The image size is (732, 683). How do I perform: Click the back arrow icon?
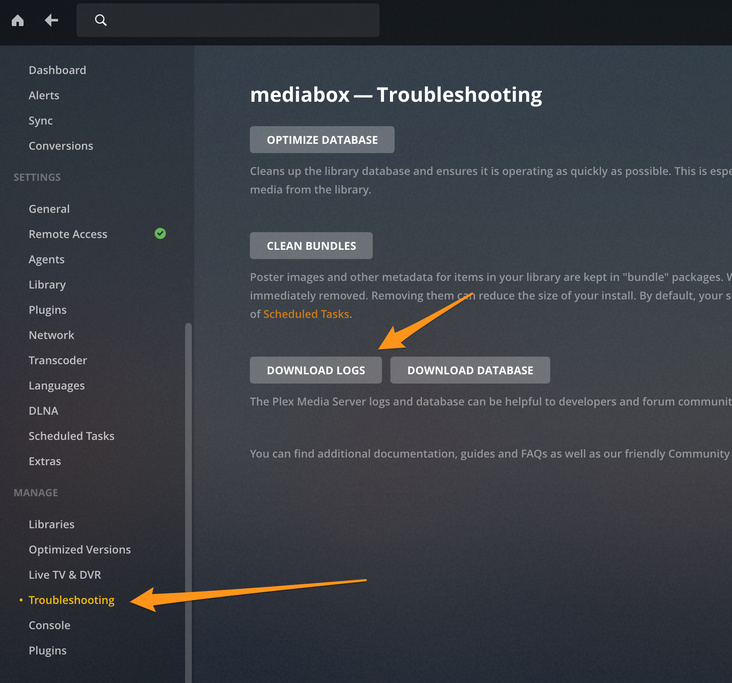tap(51, 20)
